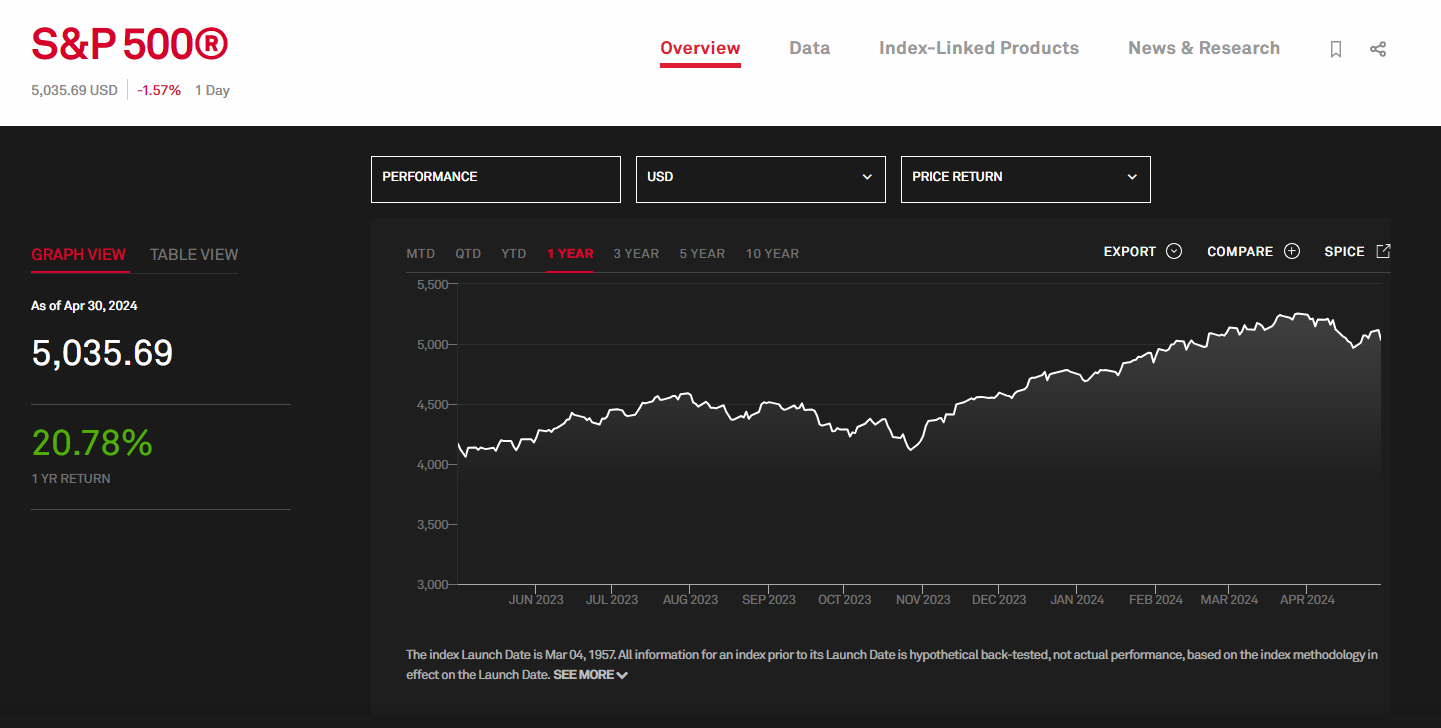Select the MTD time range
Screen dimensions: 1441x728
pyautogui.click(x=421, y=254)
